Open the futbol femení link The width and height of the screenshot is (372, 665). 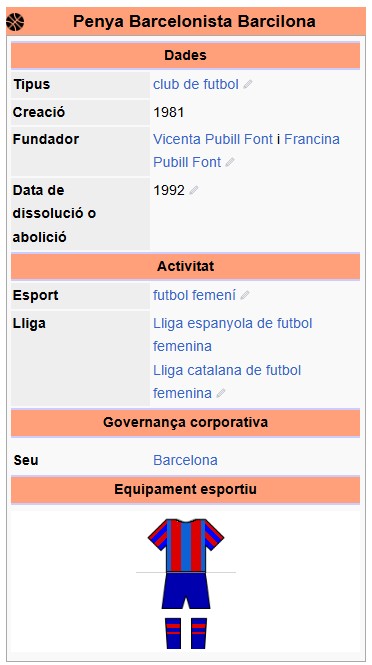194,295
